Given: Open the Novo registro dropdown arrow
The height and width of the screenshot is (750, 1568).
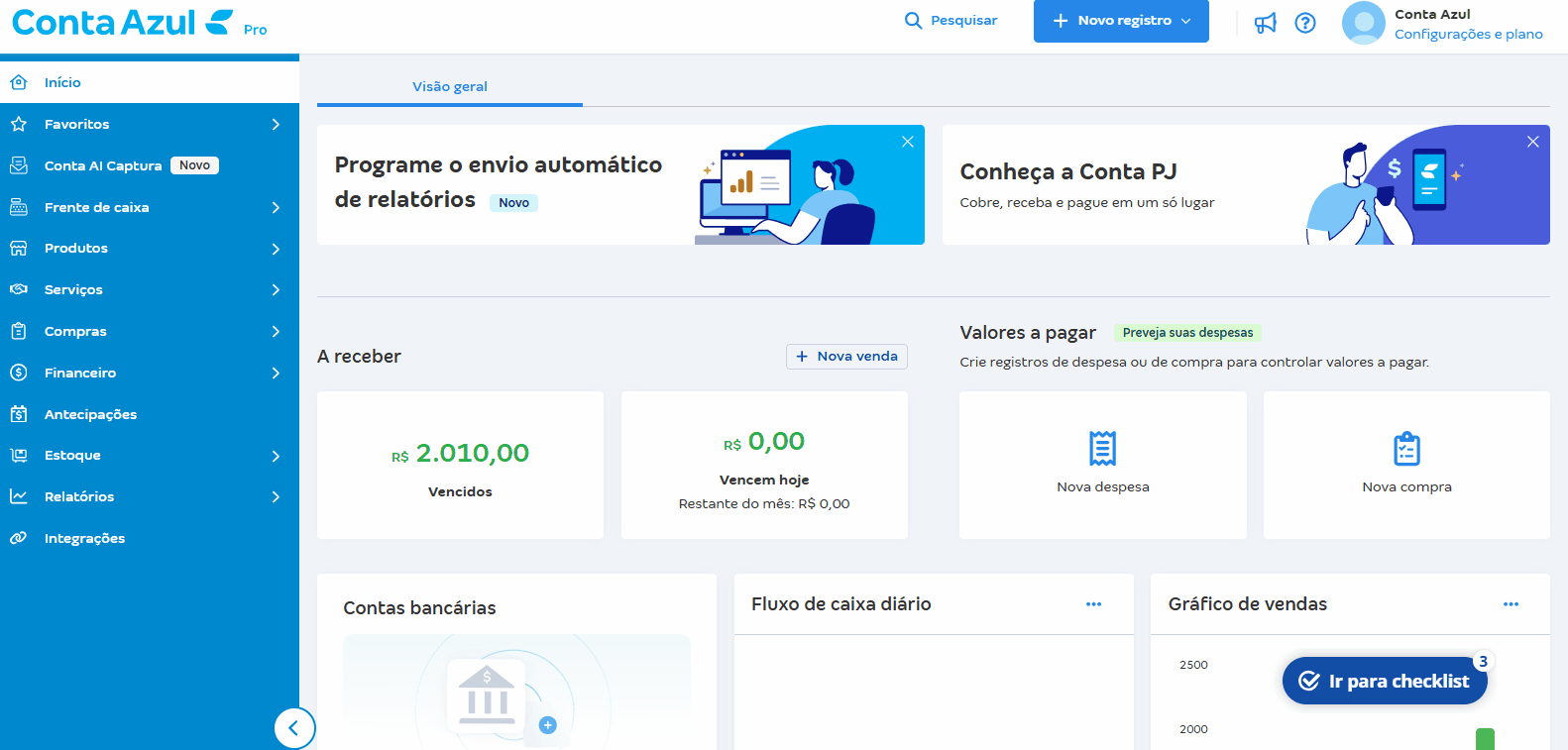Looking at the screenshot, I should tap(1185, 21).
